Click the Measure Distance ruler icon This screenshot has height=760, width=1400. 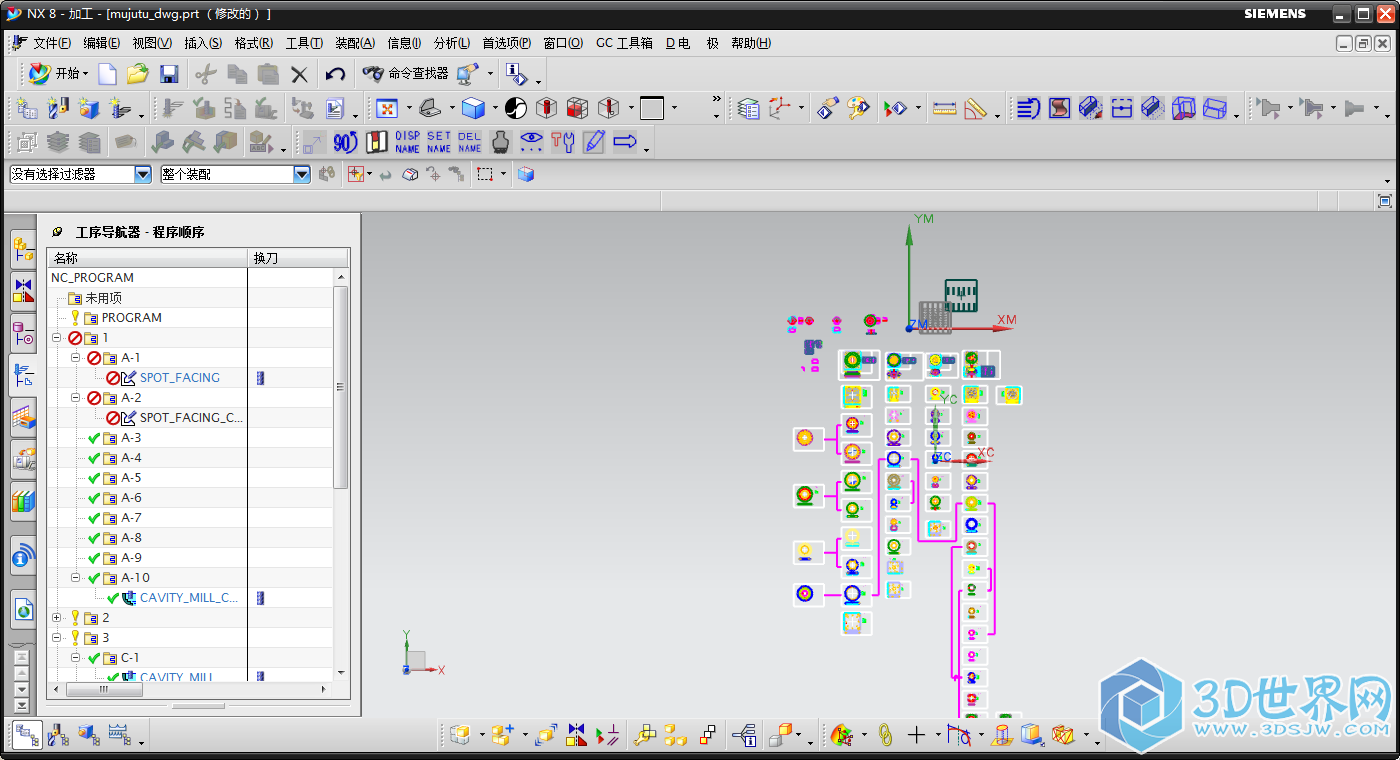pyautogui.click(x=945, y=108)
